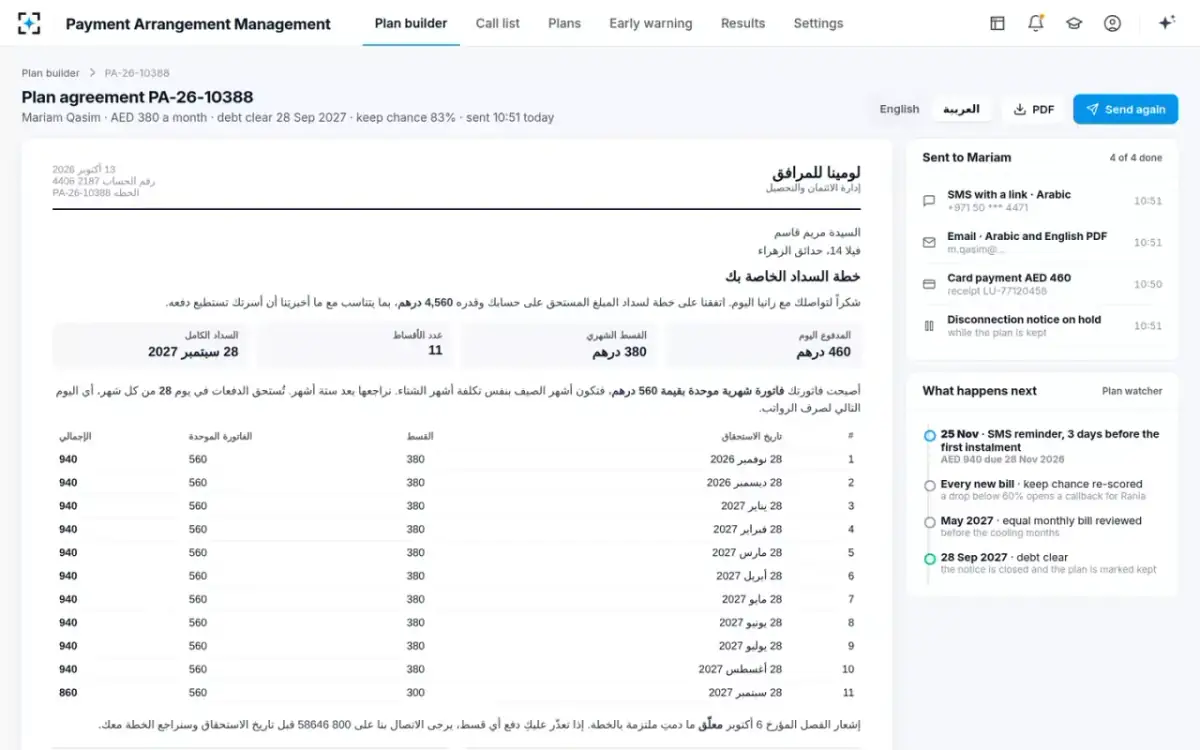Image resolution: width=1200 pixels, height=750 pixels.
Task: Click the Every new bill timeline marker
Action: (930, 485)
